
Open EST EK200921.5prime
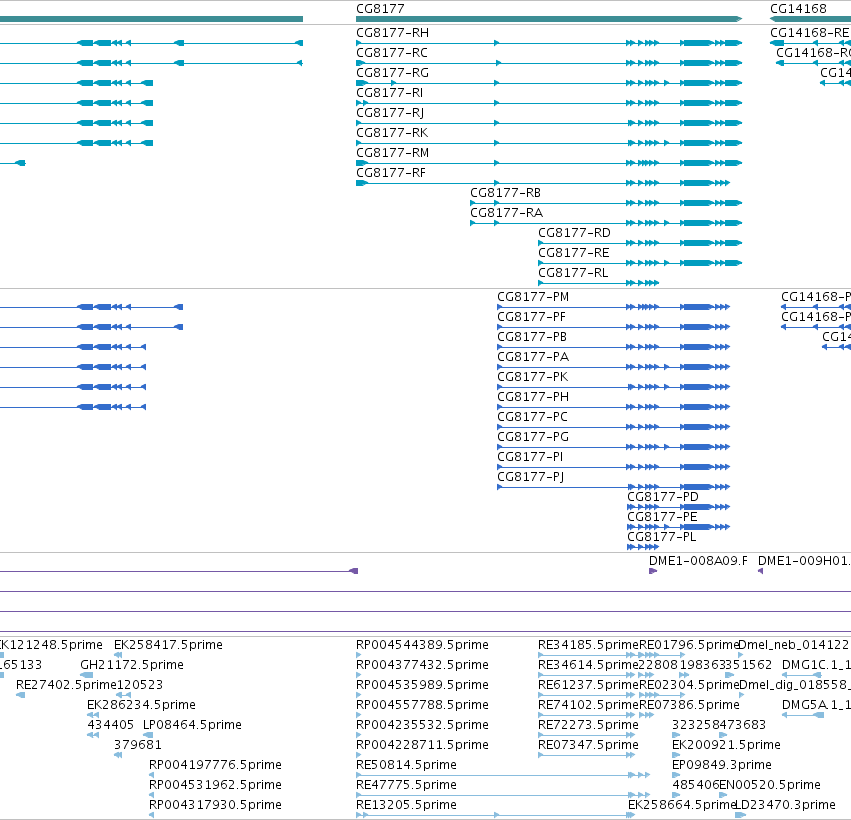726,745
